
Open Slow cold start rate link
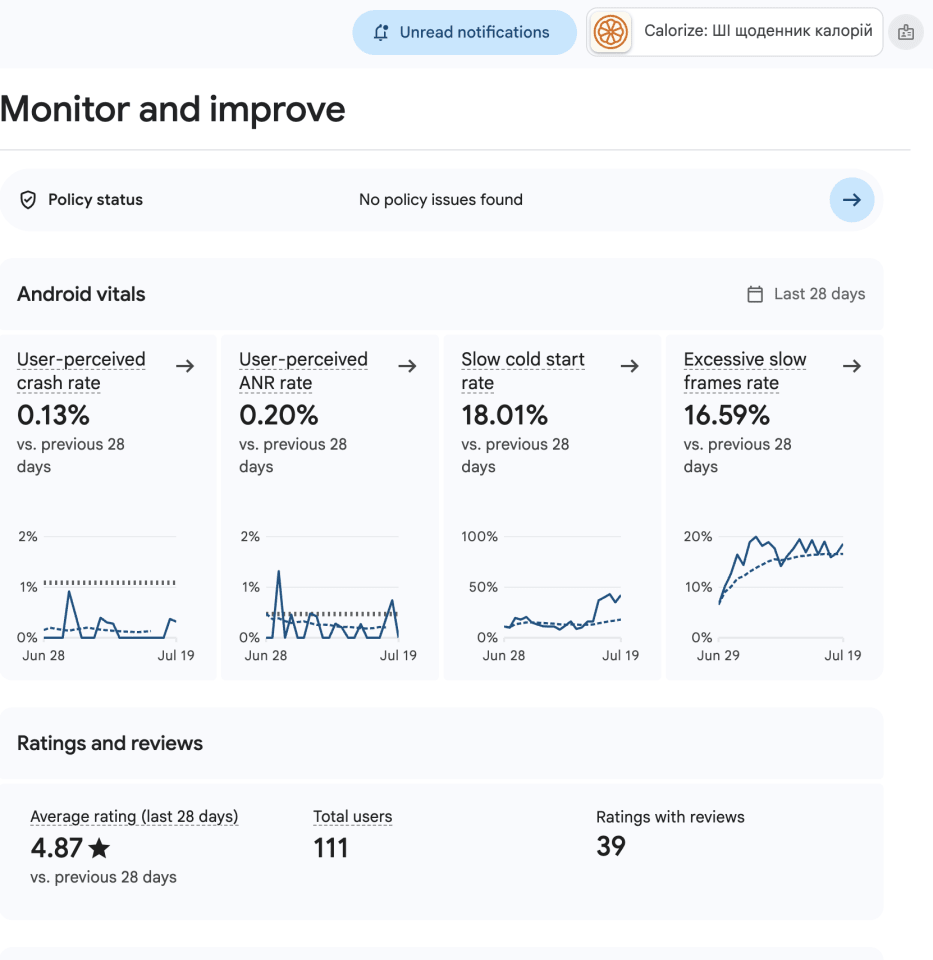click(523, 371)
